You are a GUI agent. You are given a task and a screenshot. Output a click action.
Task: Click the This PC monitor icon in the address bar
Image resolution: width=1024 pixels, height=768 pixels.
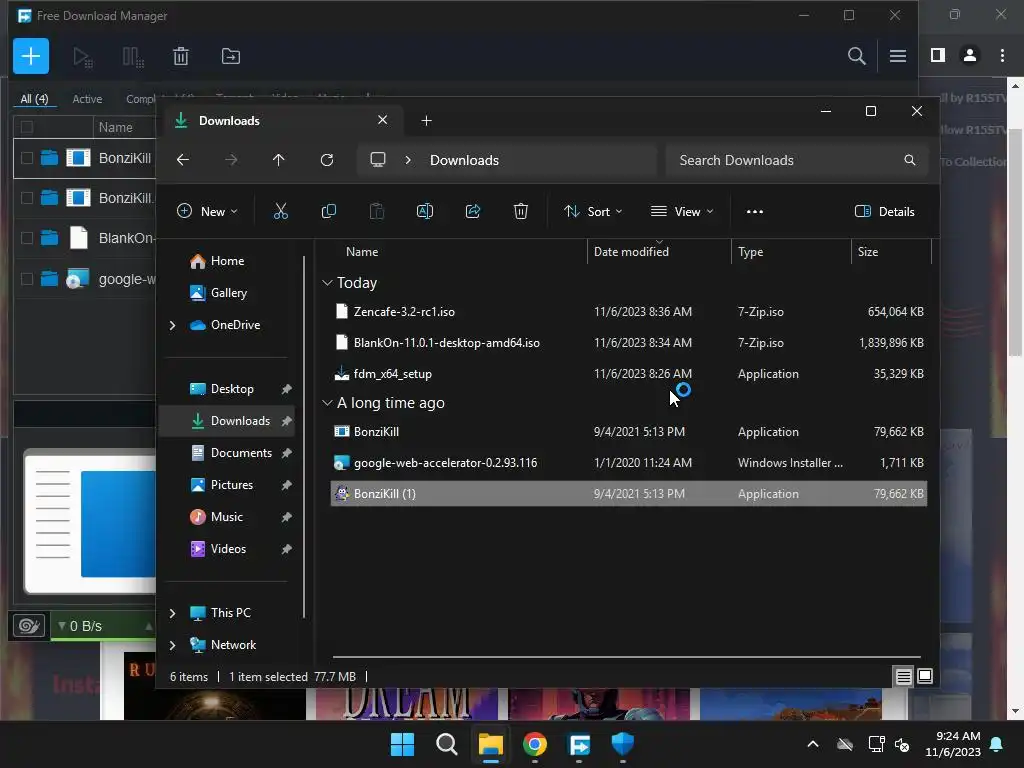(x=377, y=160)
